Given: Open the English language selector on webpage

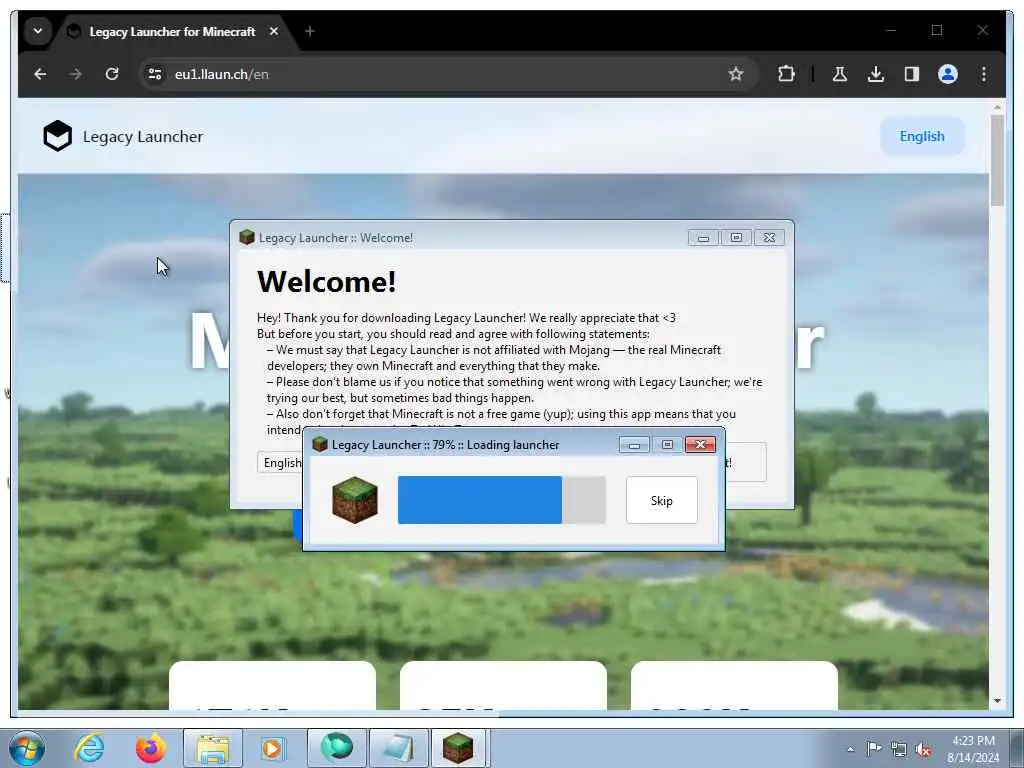Looking at the screenshot, I should [x=921, y=136].
